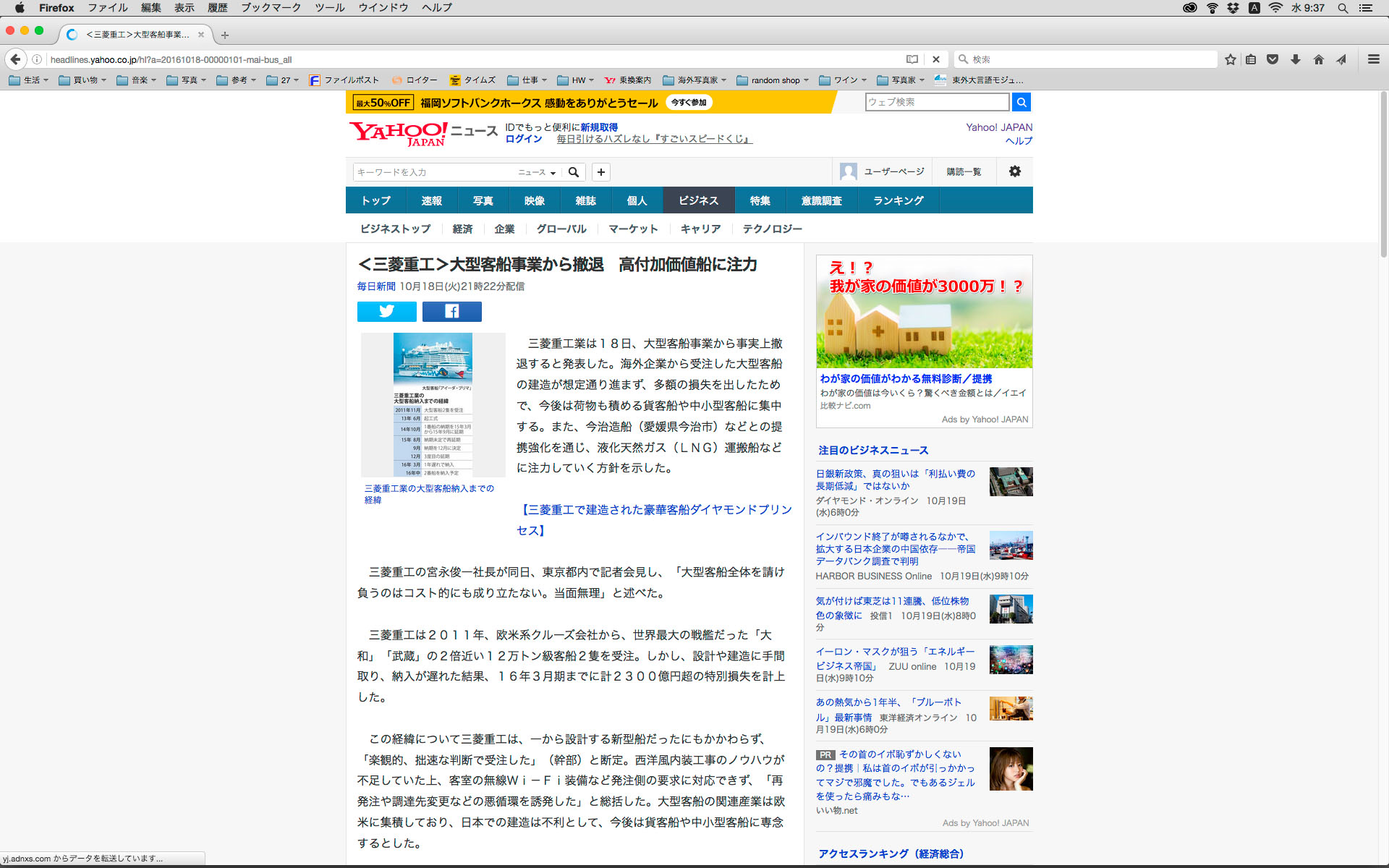Share article via the Twitter button

point(386,311)
